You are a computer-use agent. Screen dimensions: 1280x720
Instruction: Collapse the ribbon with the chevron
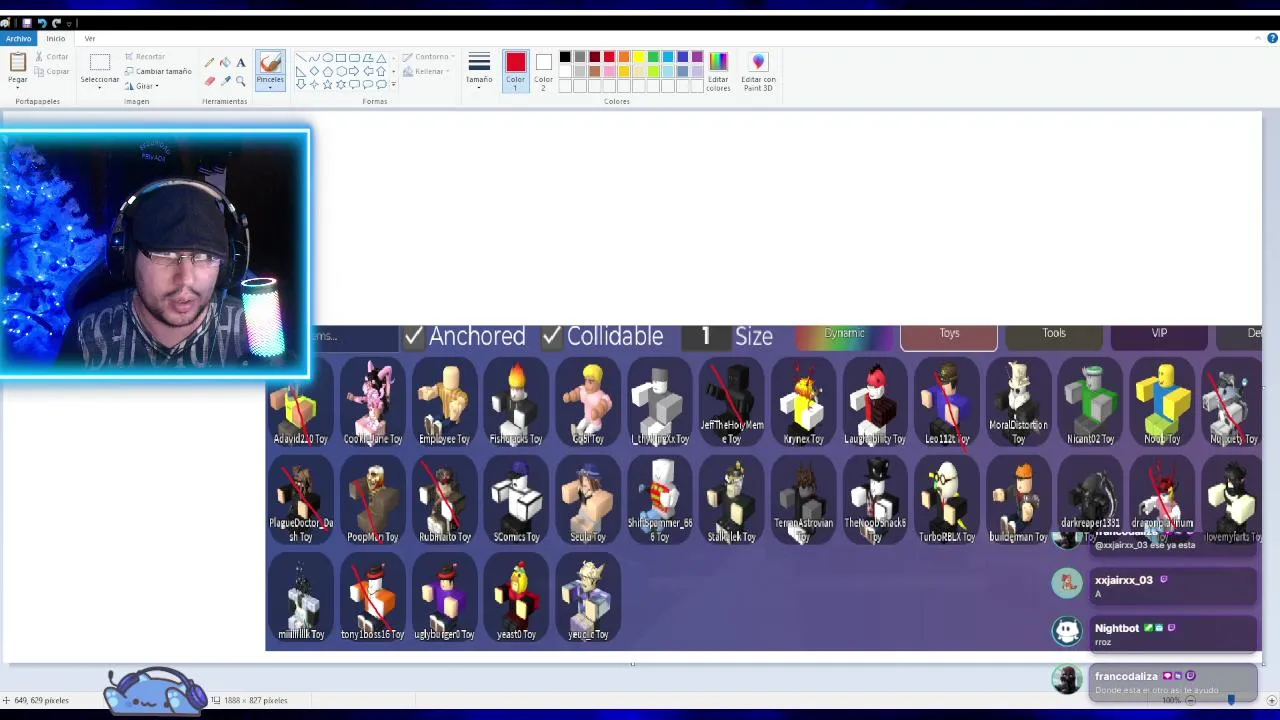coord(1258,38)
